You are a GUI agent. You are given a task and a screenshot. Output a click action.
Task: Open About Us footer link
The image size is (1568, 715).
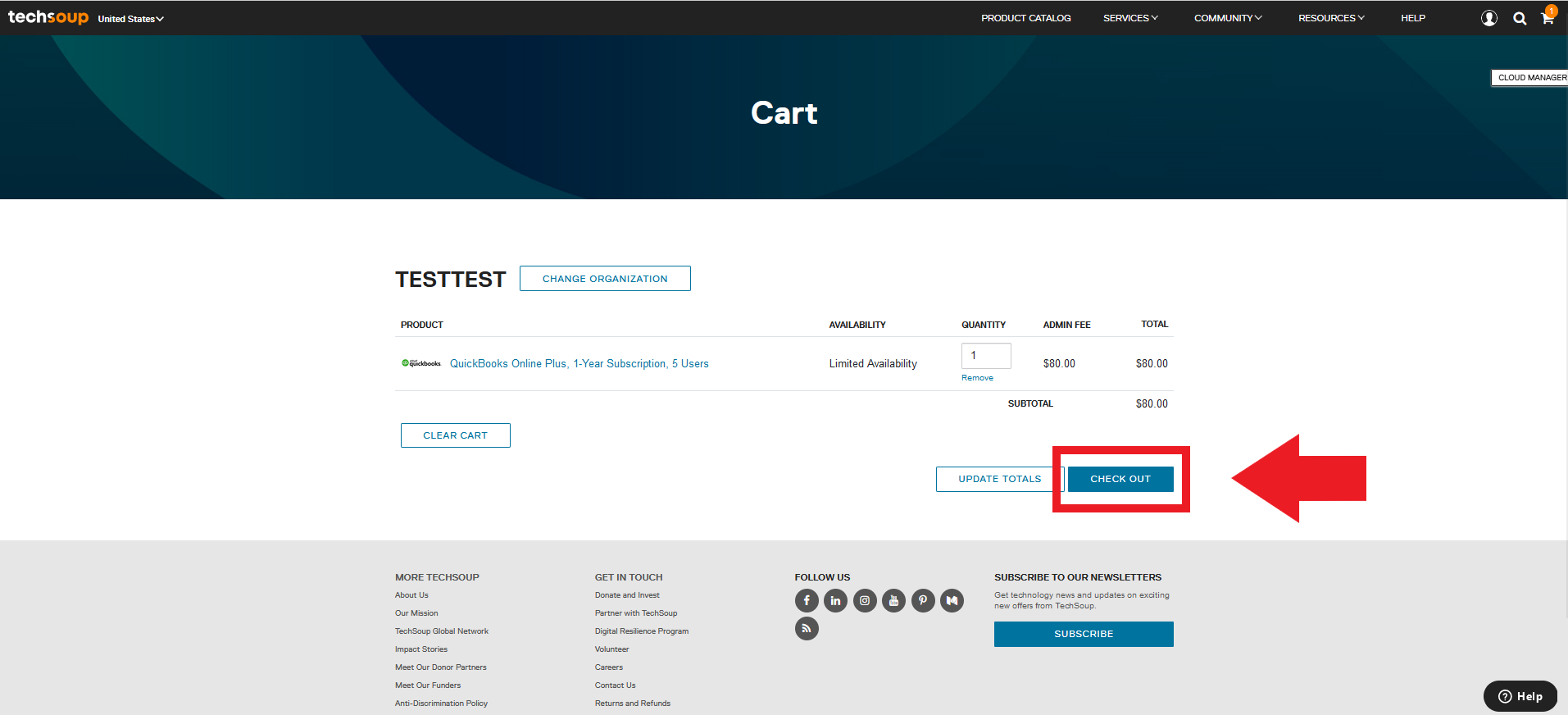[x=411, y=595]
